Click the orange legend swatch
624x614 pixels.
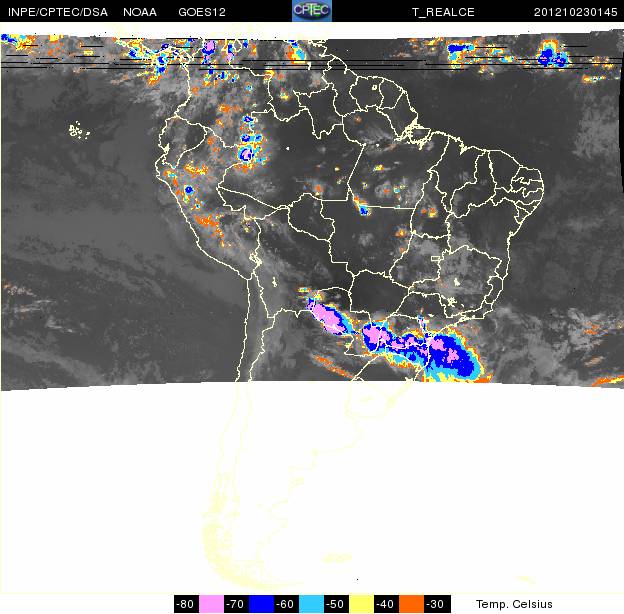click(x=411, y=604)
